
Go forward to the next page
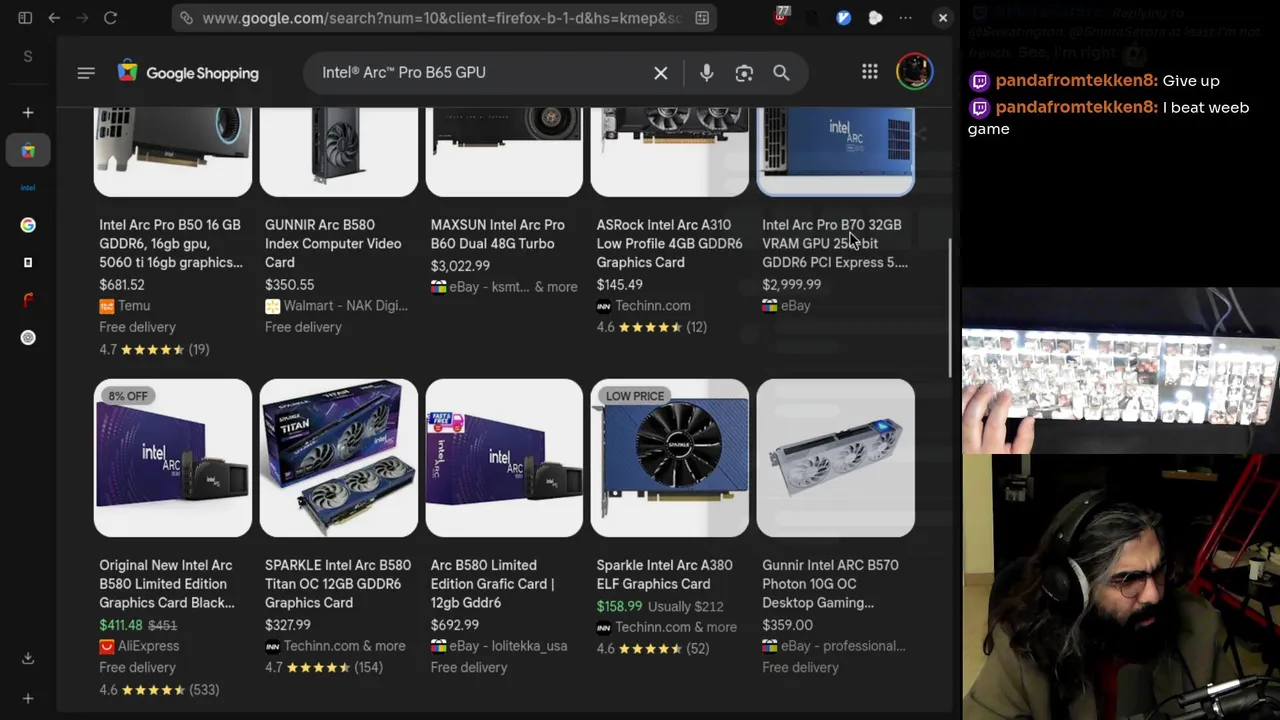coord(82,18)
